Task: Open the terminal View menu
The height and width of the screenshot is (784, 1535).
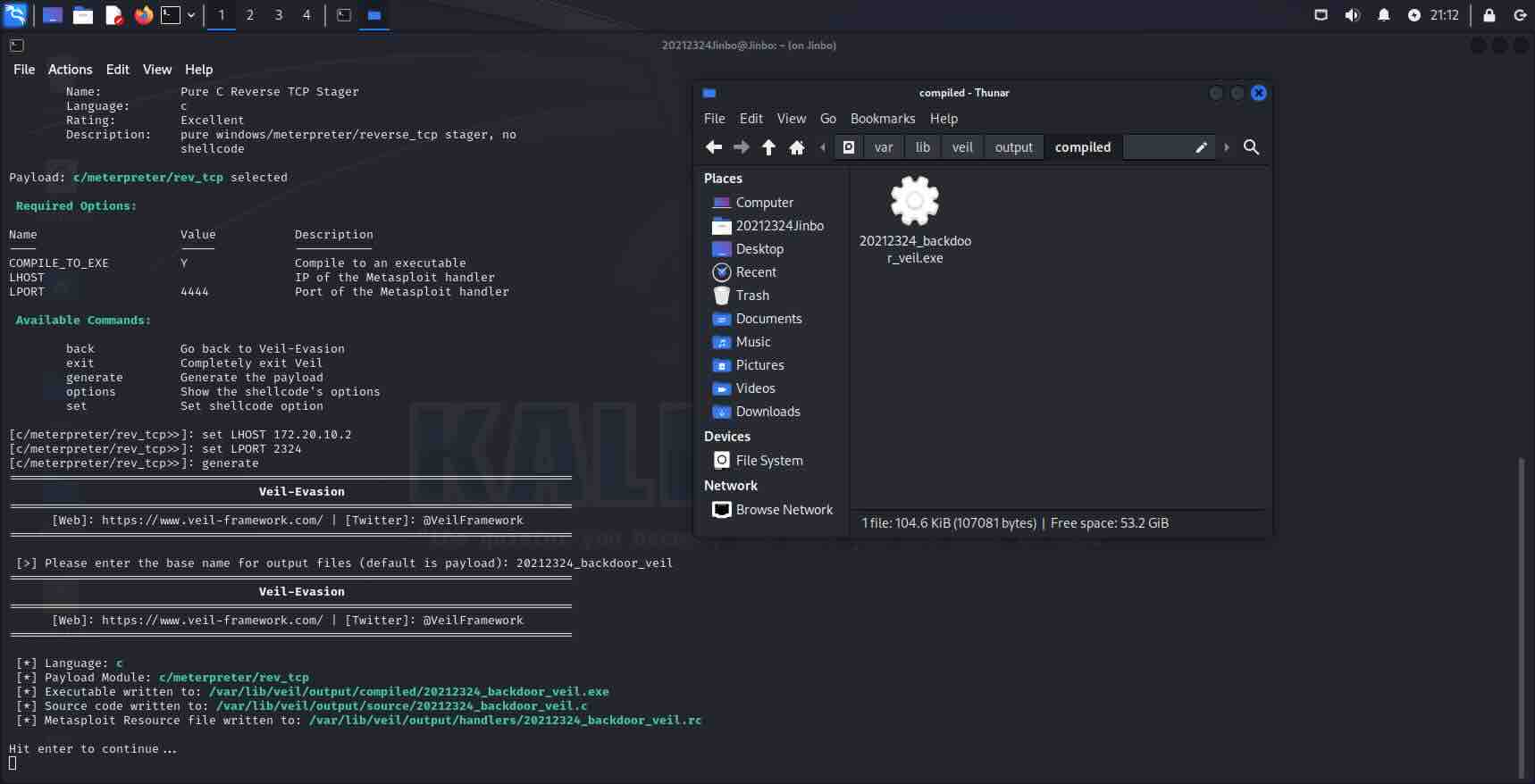Action: (x=157, y=70)
